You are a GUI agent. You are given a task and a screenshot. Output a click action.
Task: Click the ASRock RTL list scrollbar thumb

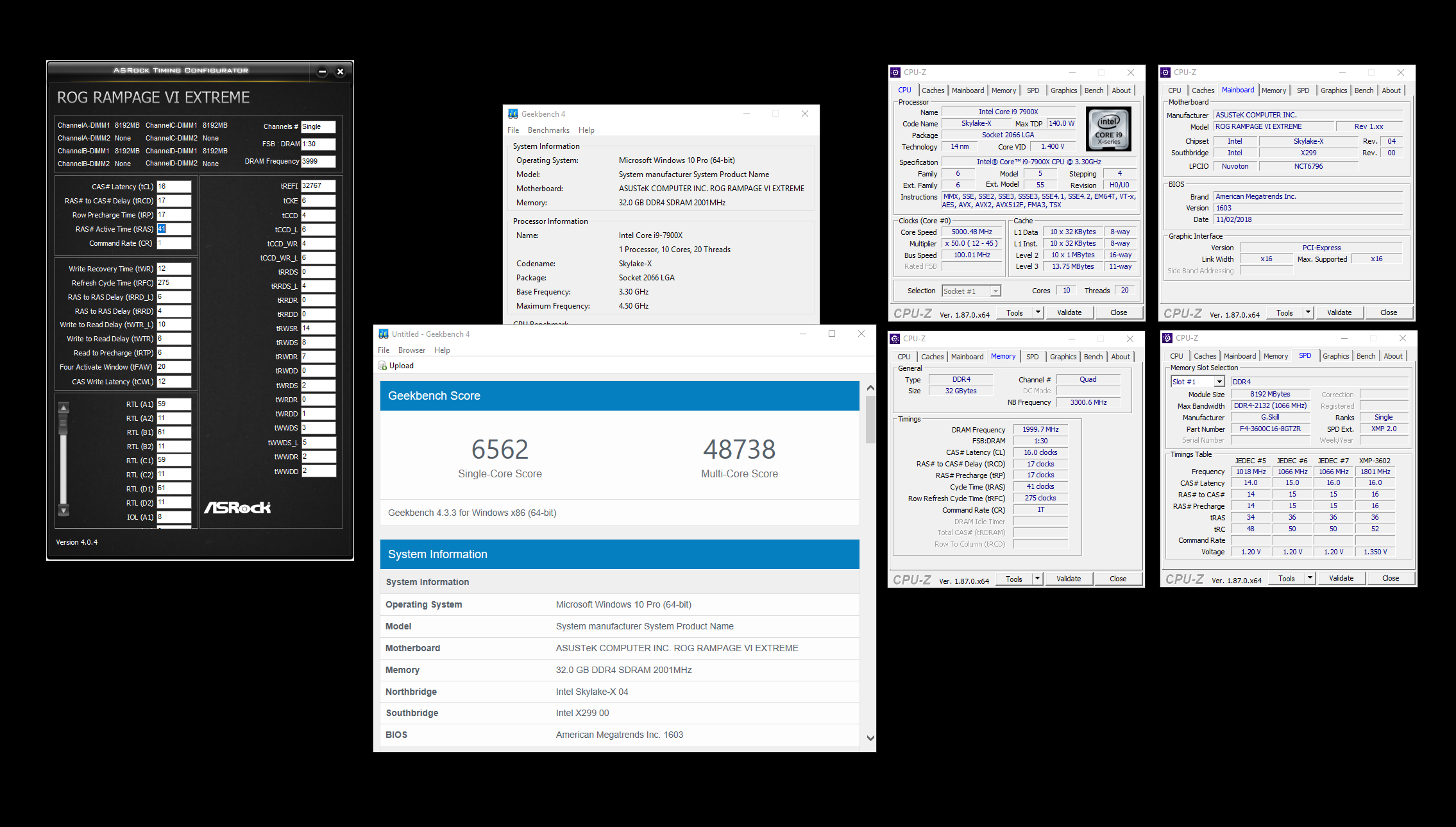click(63, 424)
